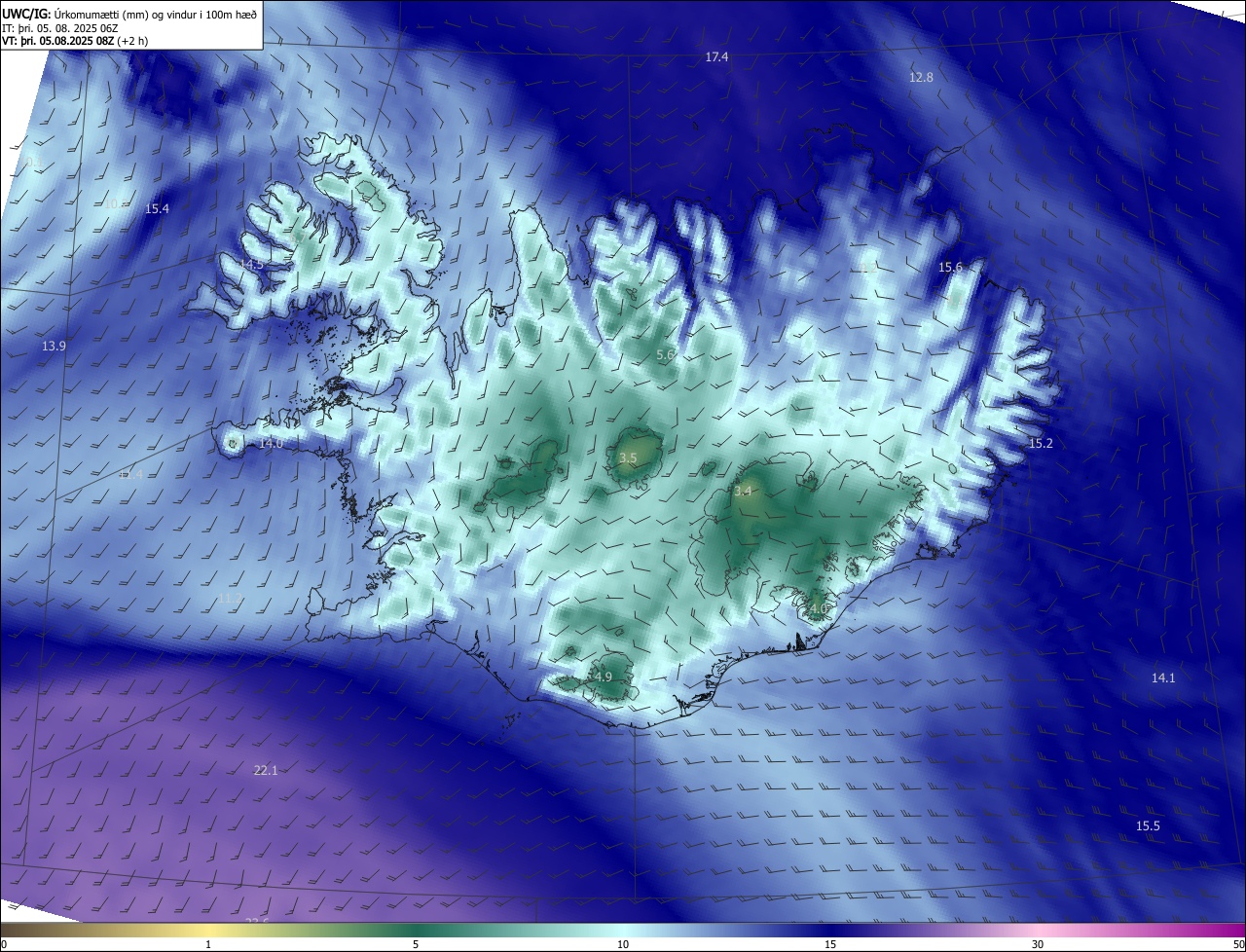The width and height of the screenshot is (1246, 952).
Task: Click the 14.1 value southeast of Iceland
Action: tap(1163, 678)
